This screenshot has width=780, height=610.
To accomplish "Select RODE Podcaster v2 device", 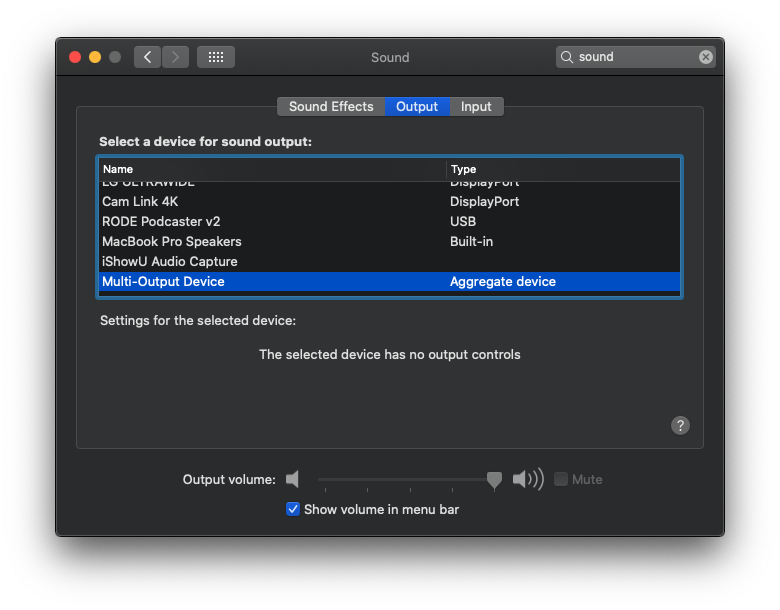I will (389, 221).
